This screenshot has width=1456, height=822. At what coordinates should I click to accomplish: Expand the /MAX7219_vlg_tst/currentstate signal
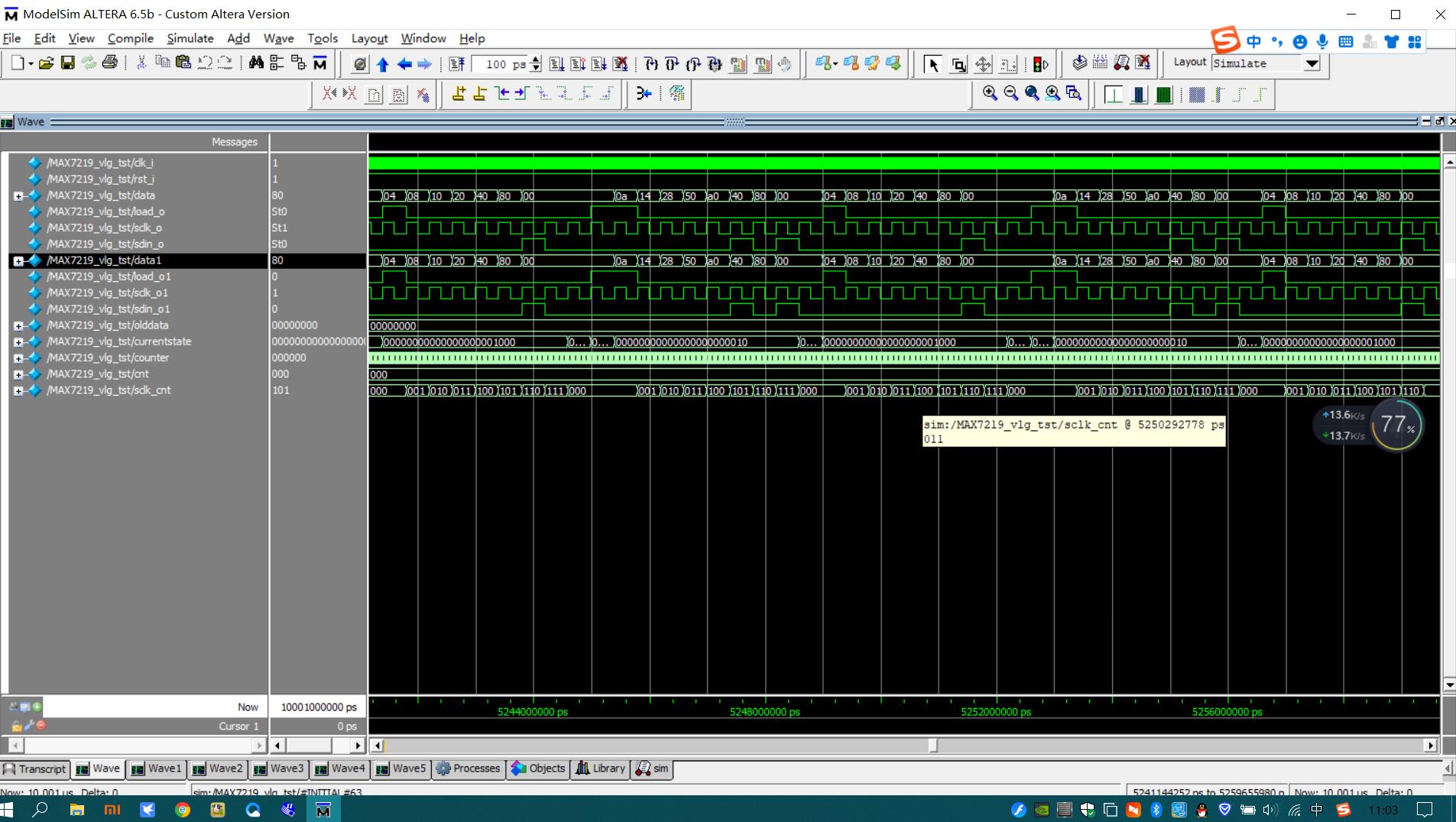pos(18,342)
